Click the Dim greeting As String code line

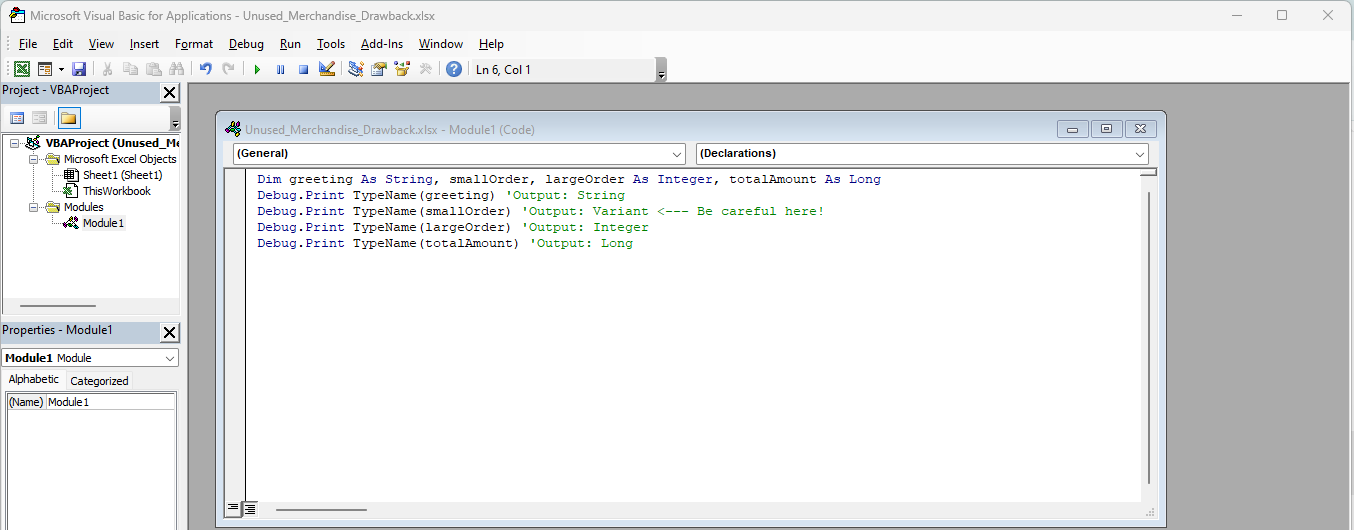569,179
